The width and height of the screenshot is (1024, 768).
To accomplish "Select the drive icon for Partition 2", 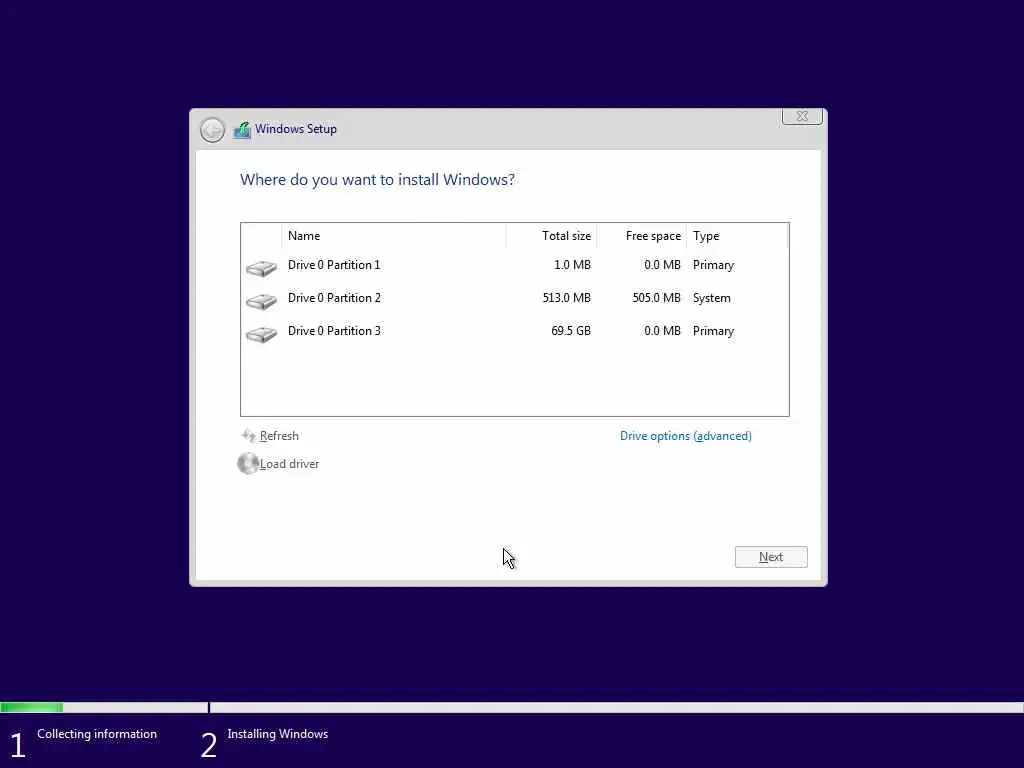I will [x=261, y=301].
